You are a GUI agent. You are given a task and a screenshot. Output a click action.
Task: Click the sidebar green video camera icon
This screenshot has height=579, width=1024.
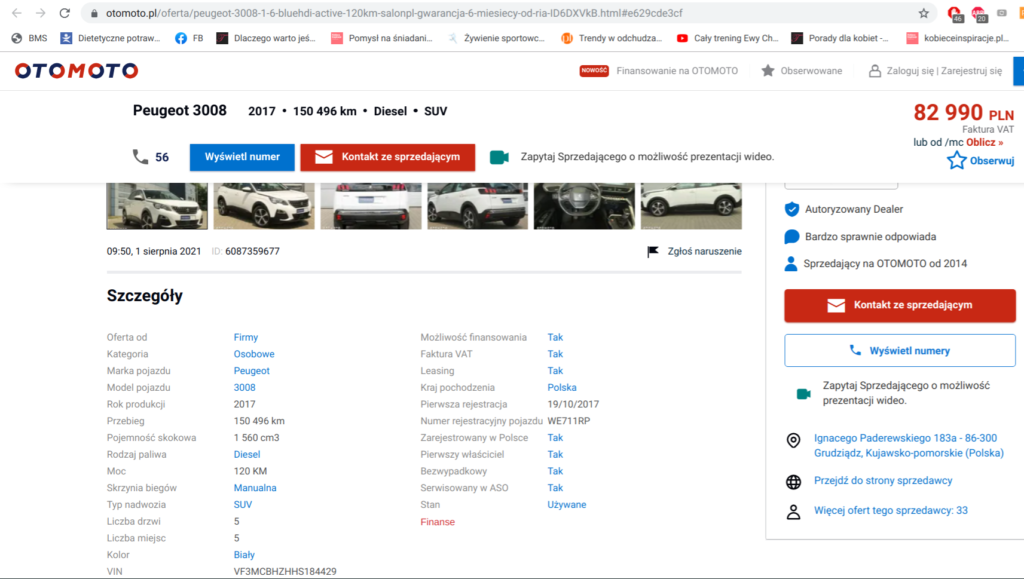click(x=804, y=394)
